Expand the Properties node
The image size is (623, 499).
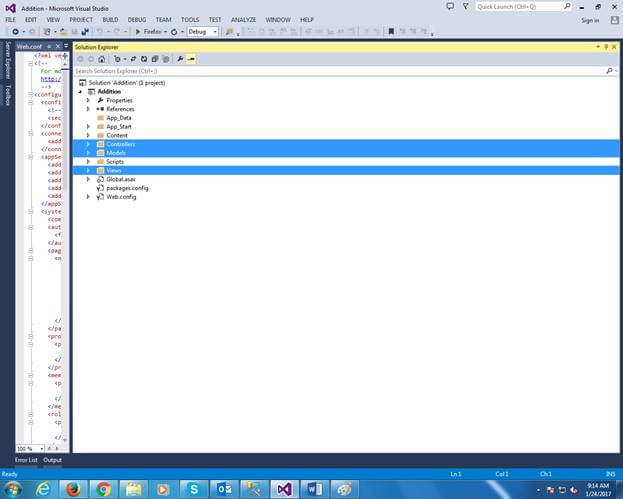(88, 101)
